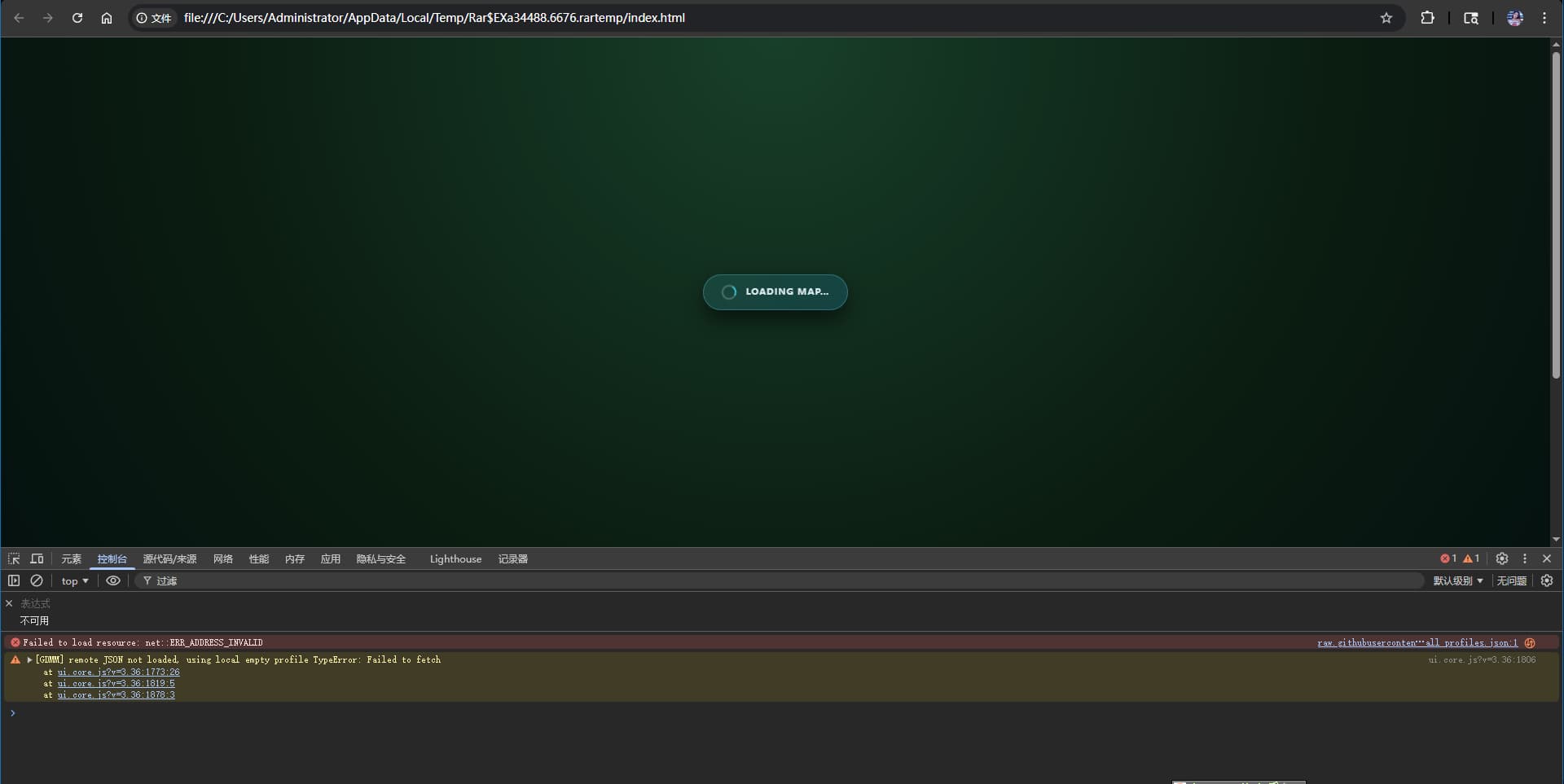
Task: Expand the GDMM warning message arrow
Action: click(x=29, y=659)
